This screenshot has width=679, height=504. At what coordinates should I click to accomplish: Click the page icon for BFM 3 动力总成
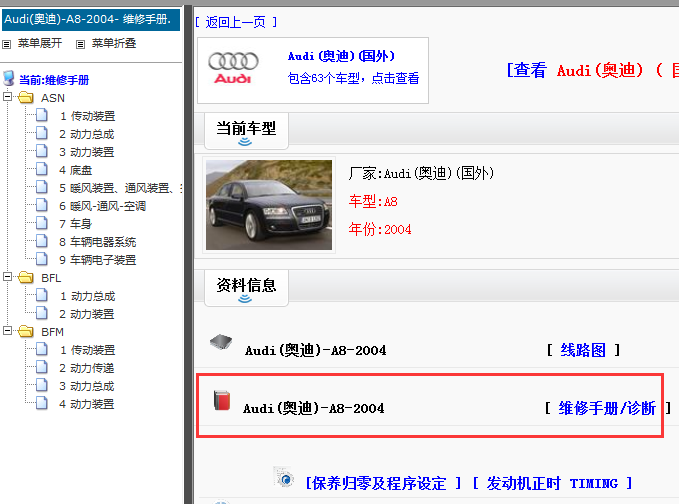[x=42, y=385]
